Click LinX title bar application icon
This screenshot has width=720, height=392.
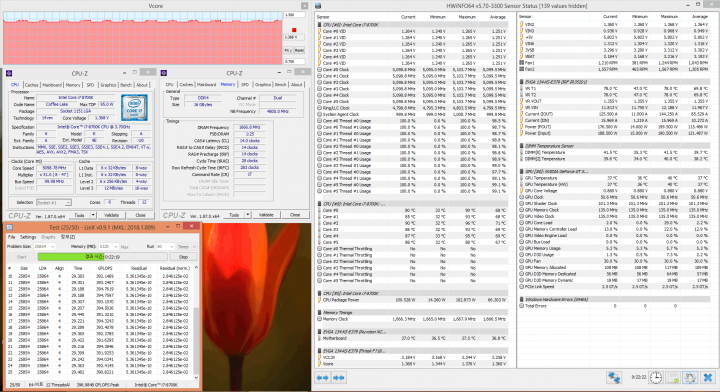10,227
